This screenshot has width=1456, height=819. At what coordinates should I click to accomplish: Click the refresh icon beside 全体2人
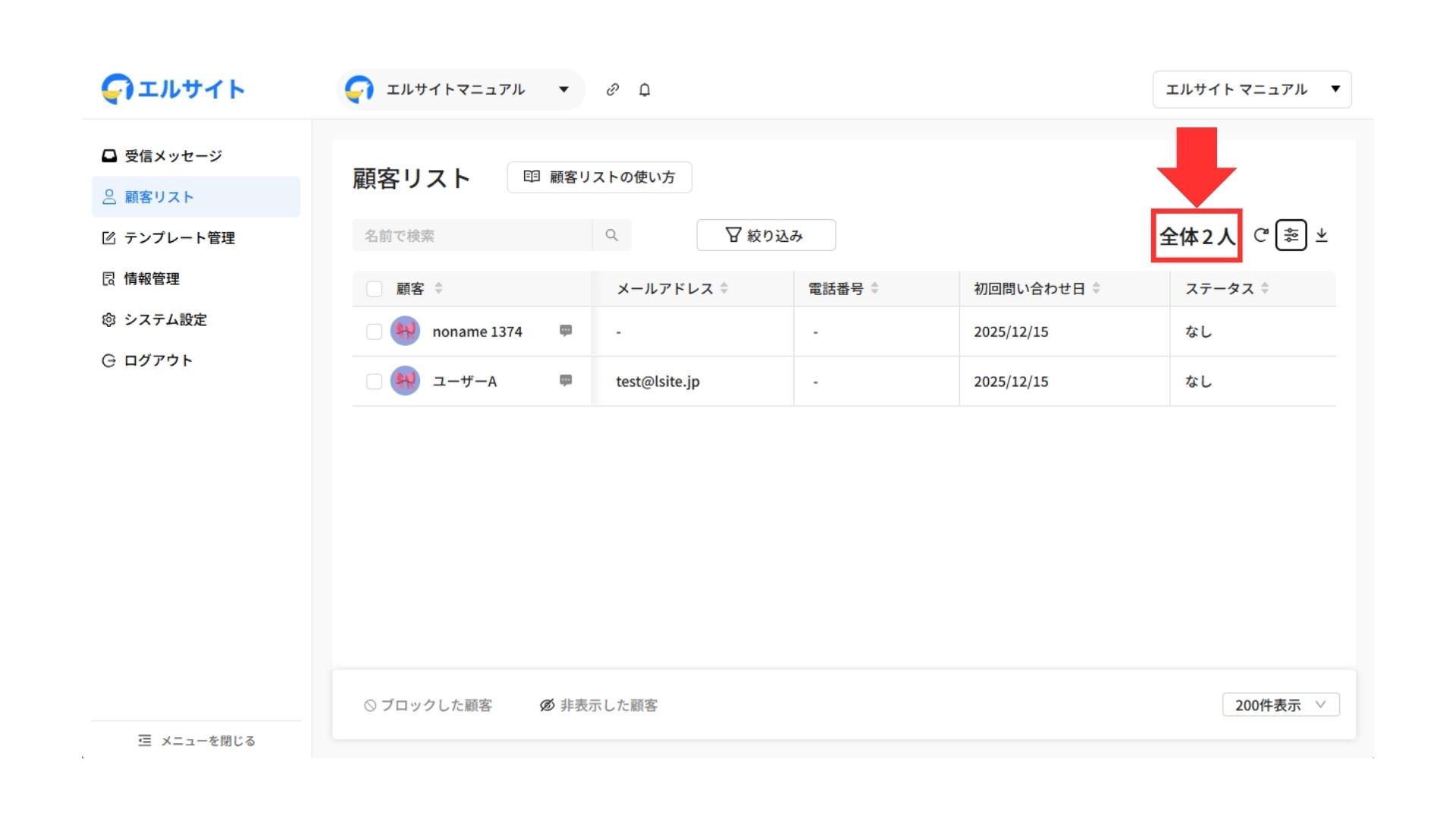(x=1260, y=235)
